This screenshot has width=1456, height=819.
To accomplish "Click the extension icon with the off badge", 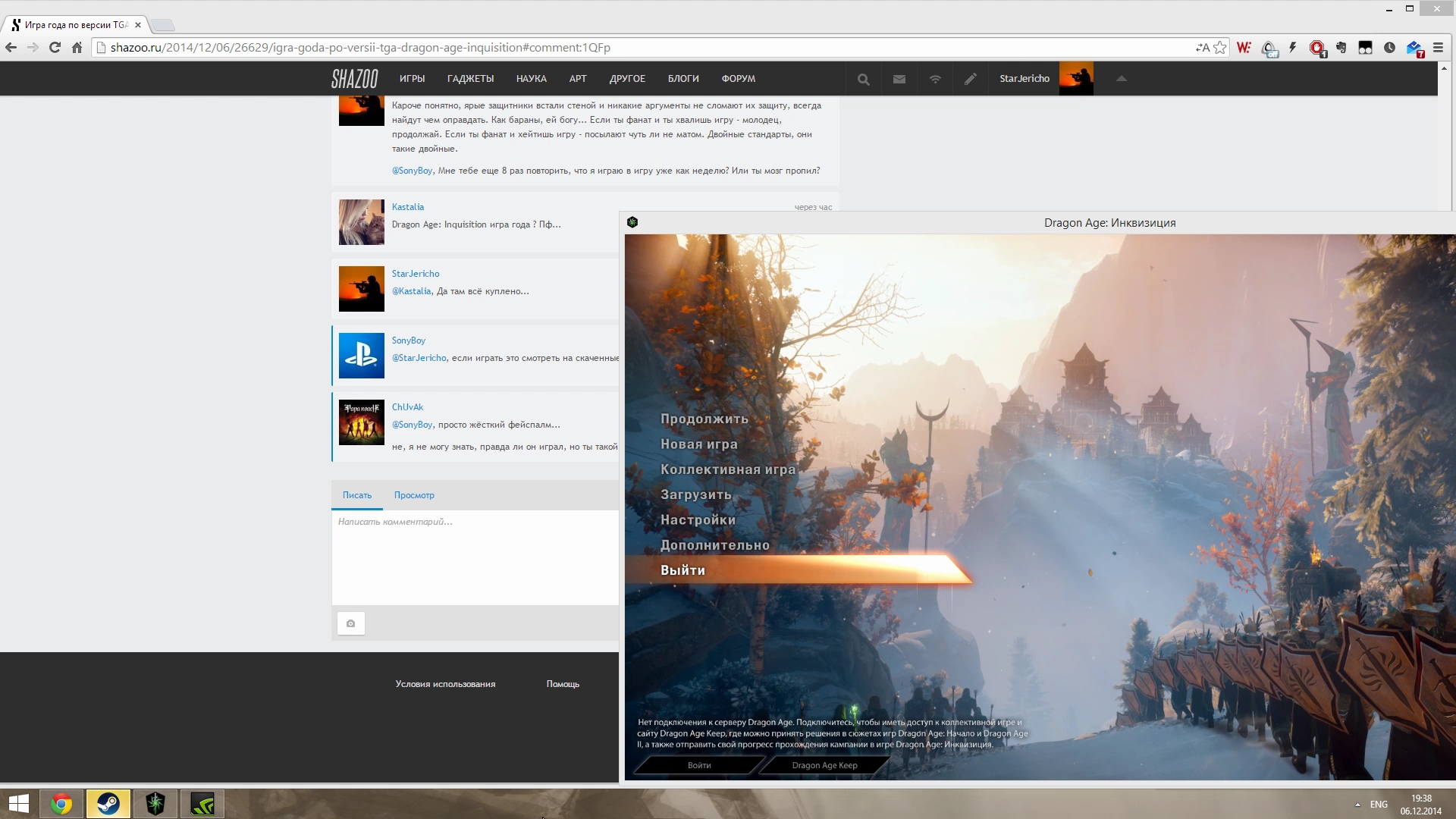I will [1269, 48].
